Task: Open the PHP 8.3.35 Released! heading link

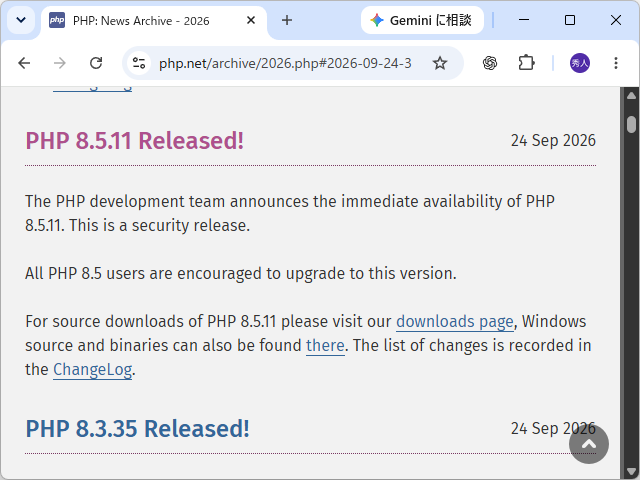Action: pos(138,429)
